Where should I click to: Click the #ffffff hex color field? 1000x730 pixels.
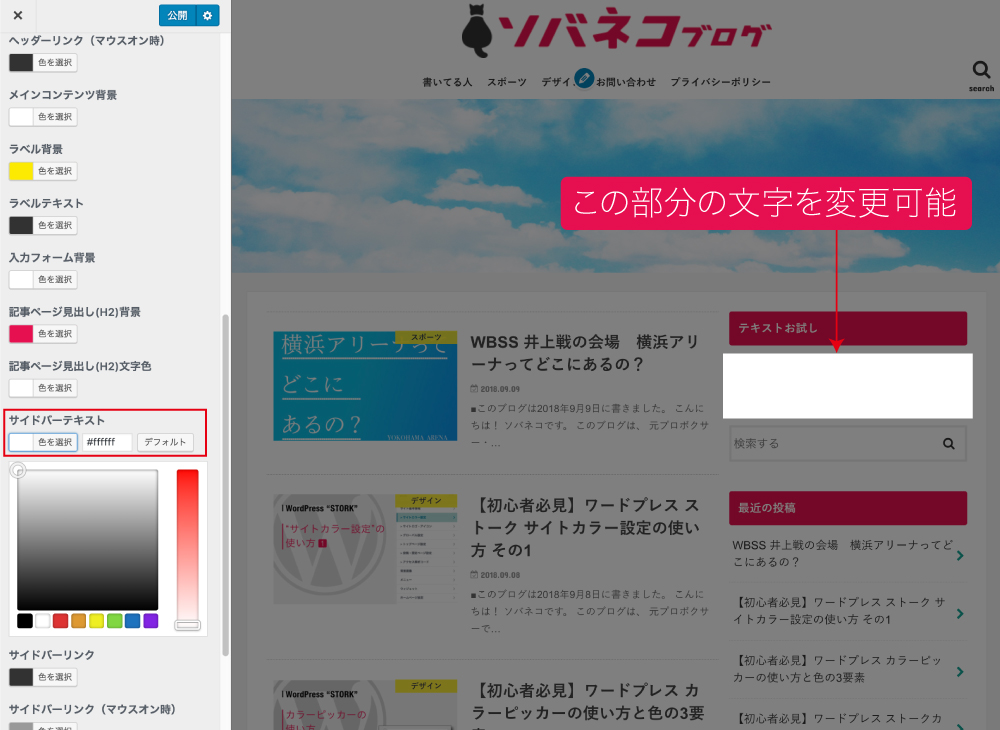107,442
